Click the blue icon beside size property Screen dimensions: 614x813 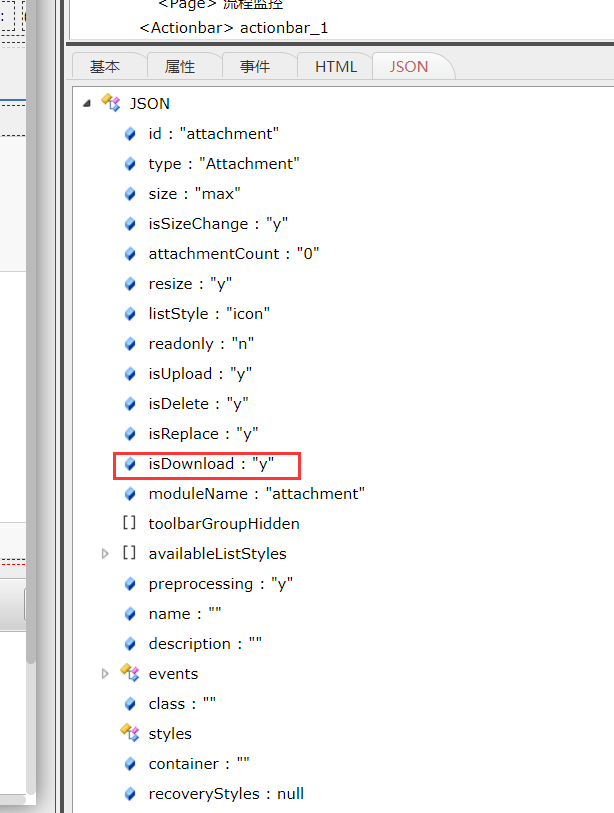point(130,194)
